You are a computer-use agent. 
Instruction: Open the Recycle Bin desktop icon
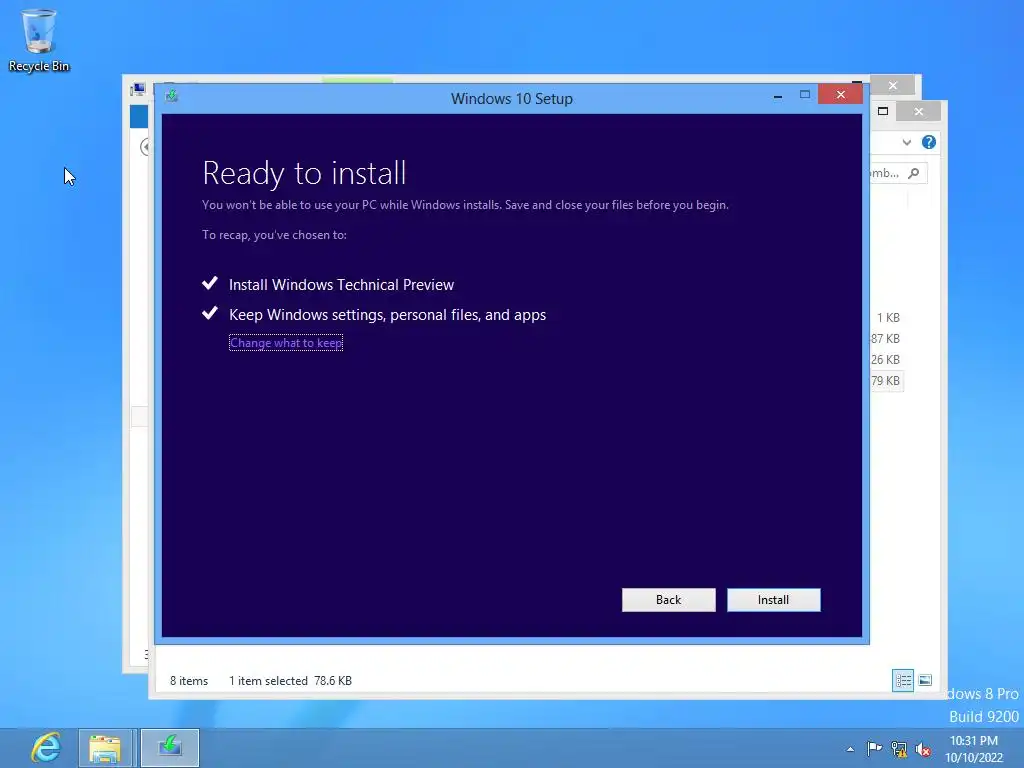click(39, 40)
